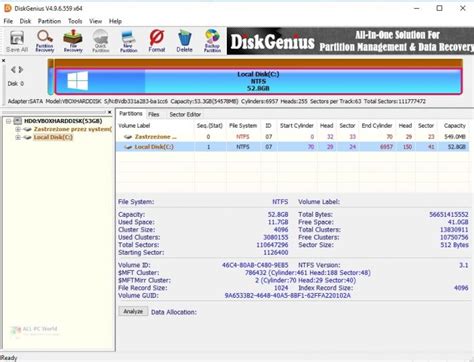This screenshot has height=362, width=474.
Task: Click the Format toolbar icon
Action: coord(157,41)
